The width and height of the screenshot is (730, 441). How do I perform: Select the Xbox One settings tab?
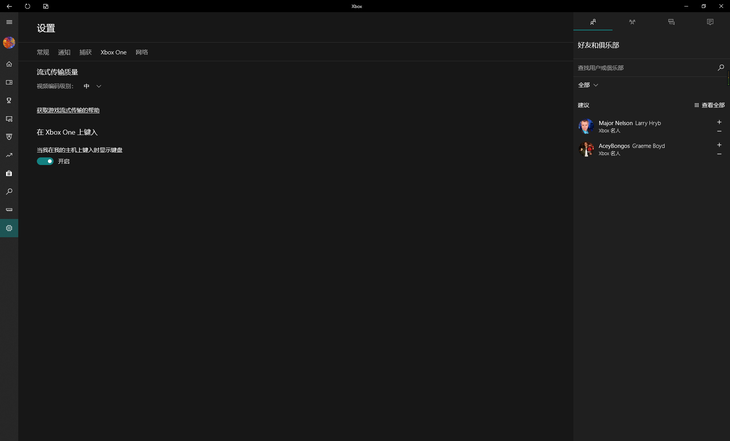point(114,52)
